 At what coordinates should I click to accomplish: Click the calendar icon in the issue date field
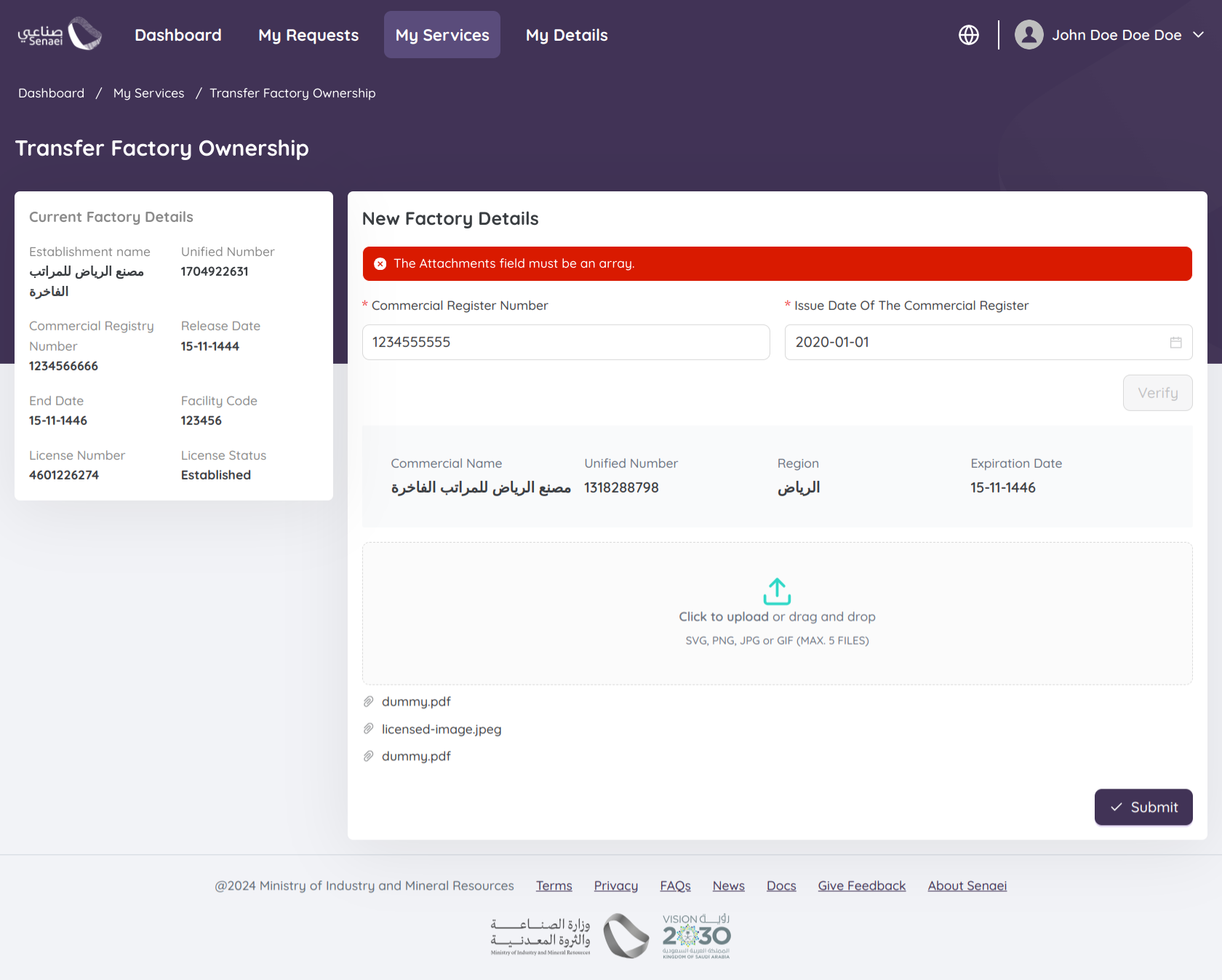tap(1175, 343)
